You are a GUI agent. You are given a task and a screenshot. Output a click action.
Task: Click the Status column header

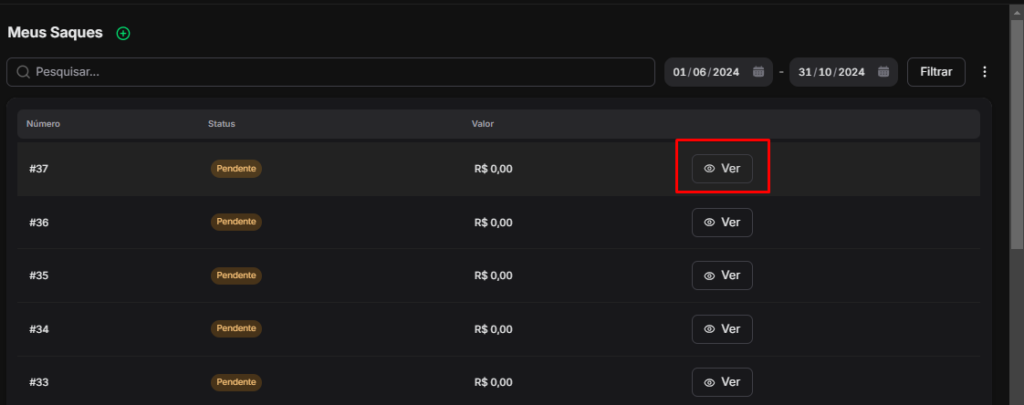pyautogui.click(x=221, y=124)
